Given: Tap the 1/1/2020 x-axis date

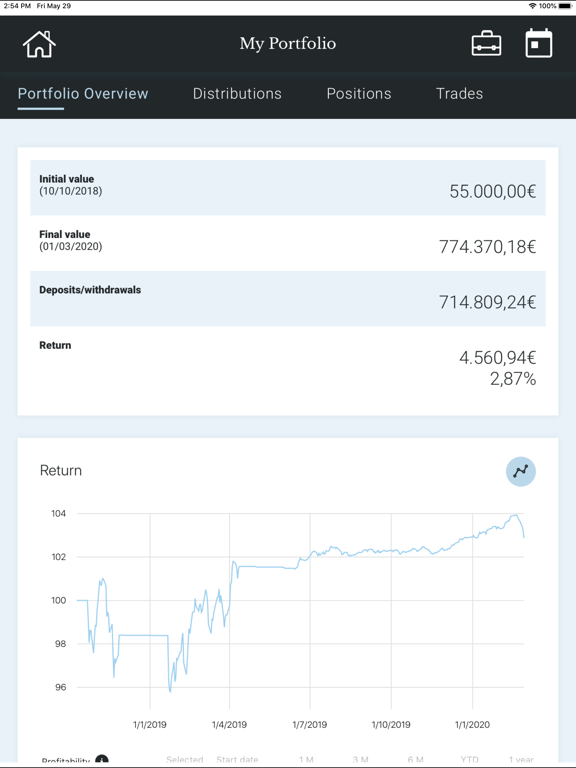Looking at the screenshot, I should tap(472, 724).
